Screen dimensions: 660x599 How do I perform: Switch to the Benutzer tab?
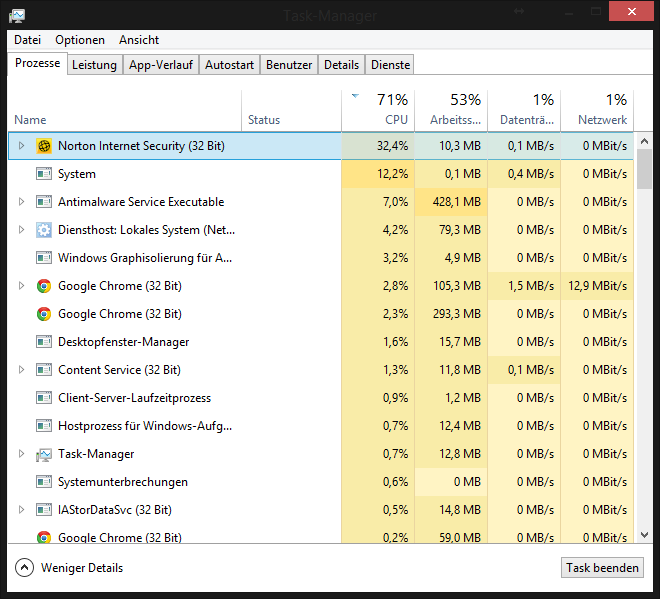click(x=289, y=65)
